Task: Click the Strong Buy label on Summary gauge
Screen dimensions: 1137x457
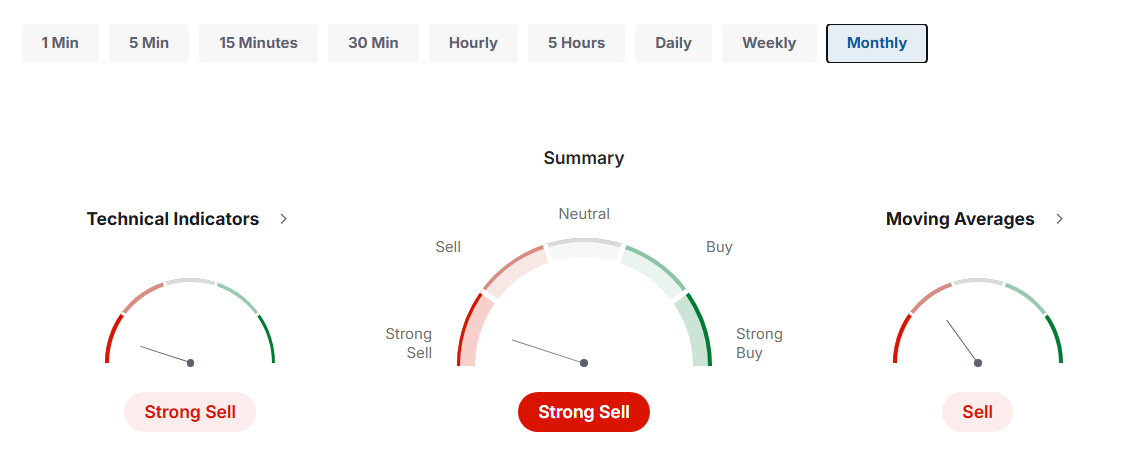Action: point(759,343)
